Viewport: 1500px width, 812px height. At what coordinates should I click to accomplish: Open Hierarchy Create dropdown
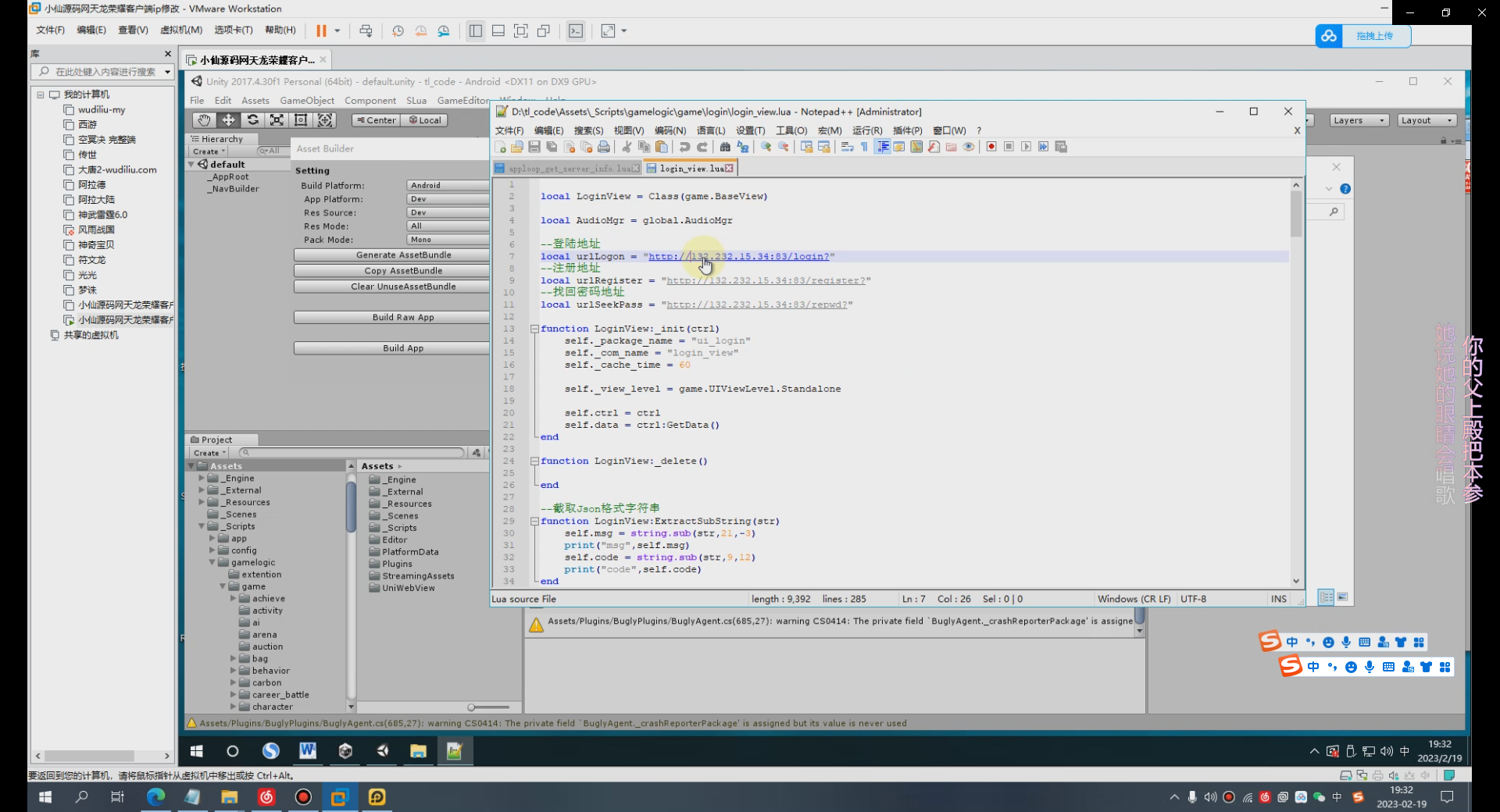209,151
